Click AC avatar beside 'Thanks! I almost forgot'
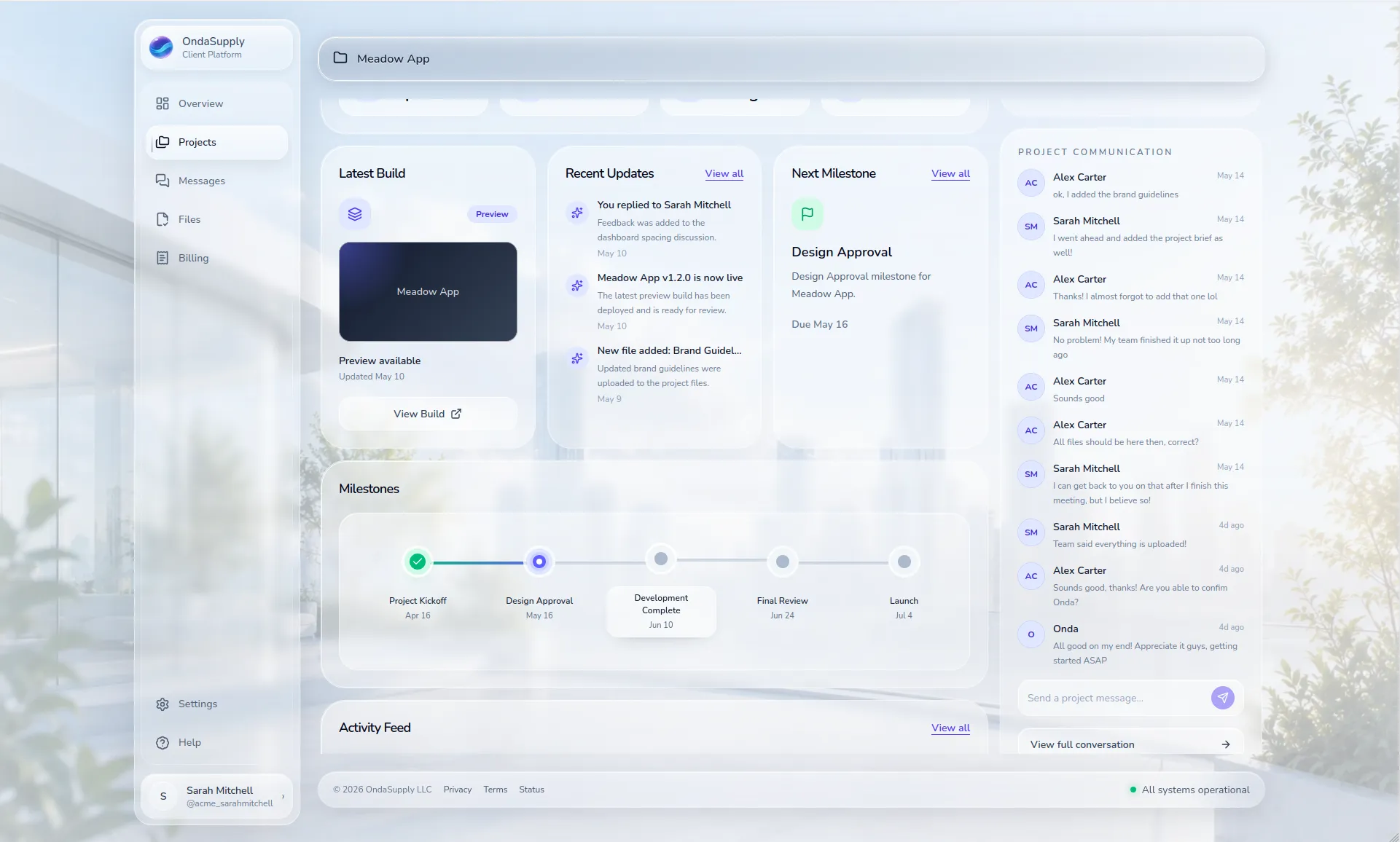Viewport: 1400px width, 842px height. [x=1031, y=285]
